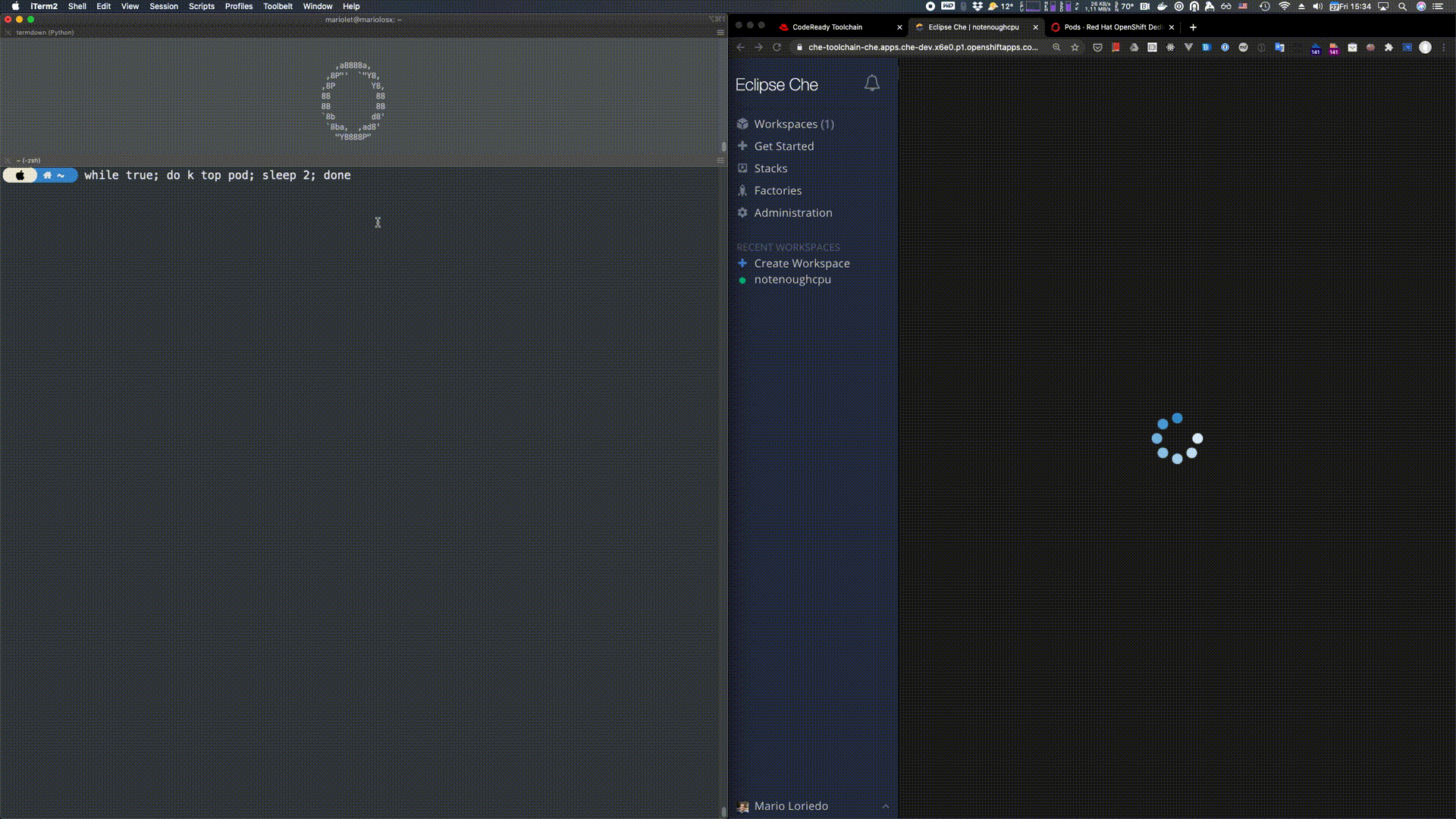Reload the page in the browser
Screen dimensions: 1456x819
pyautogui.click(x=777, y=47)
